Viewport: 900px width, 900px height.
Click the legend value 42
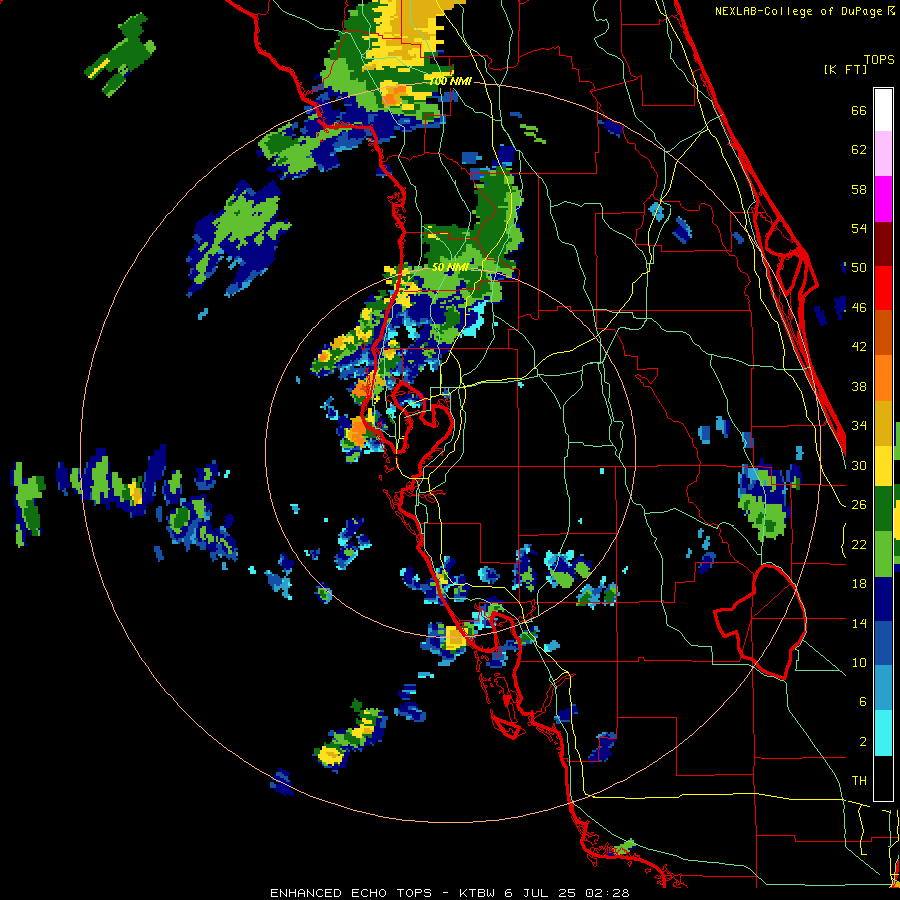[x=859, y=347]
